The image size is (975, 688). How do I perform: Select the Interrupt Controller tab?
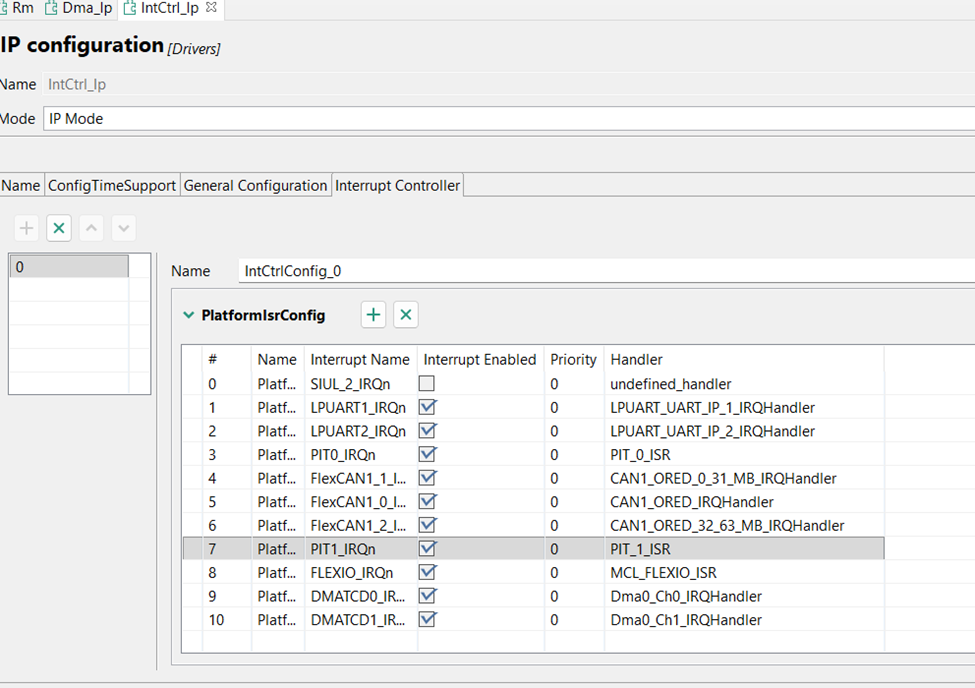click(397, 185)
